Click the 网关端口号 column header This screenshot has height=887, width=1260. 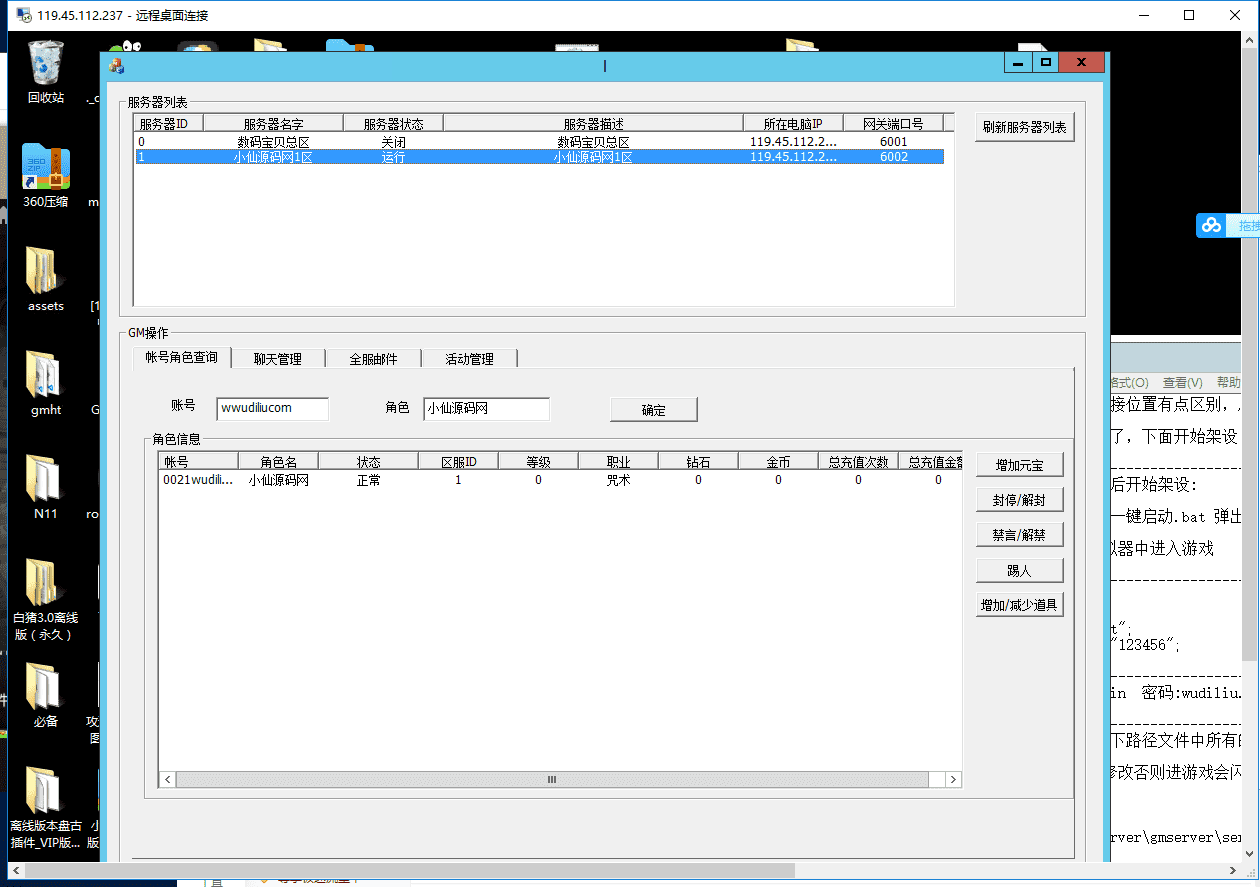click(x=893, y=124)
